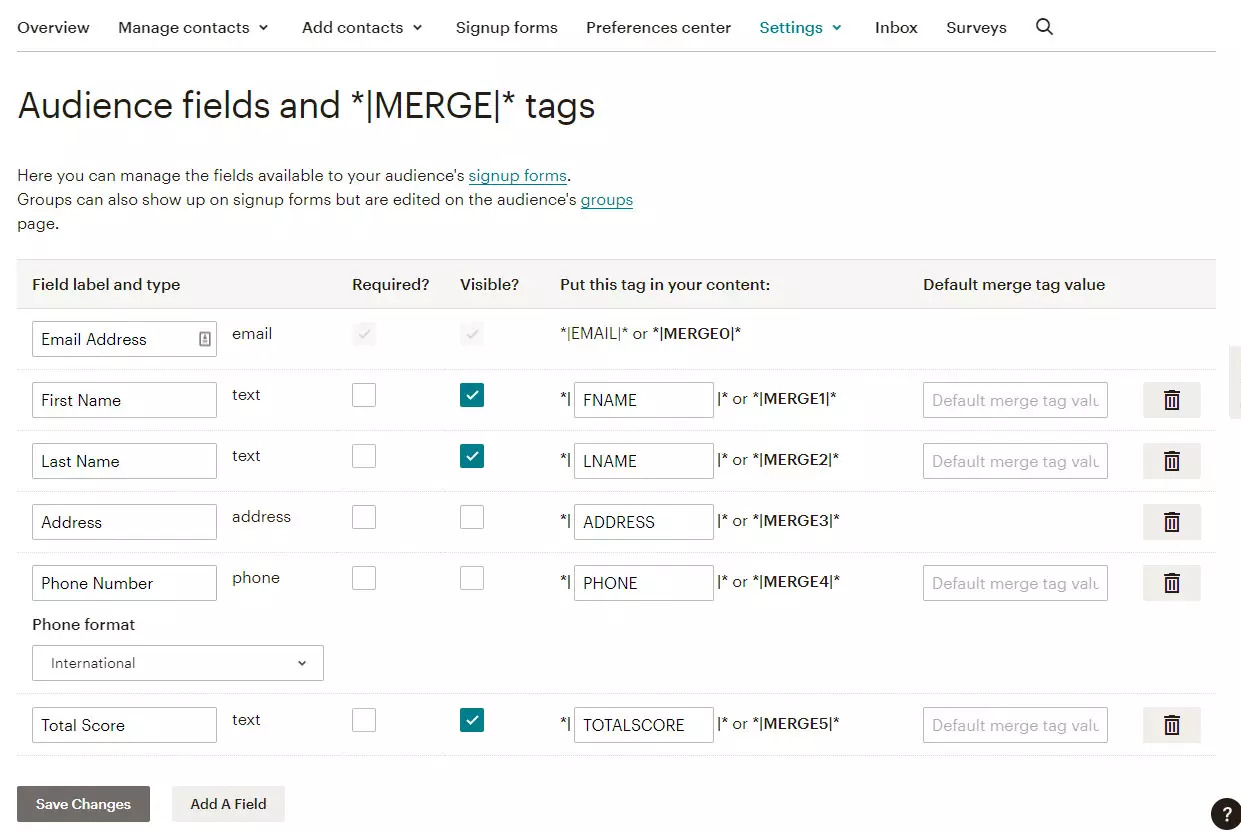Click the "Put this tag in your content:" header
1241x833 pixels.
tap(665, 285)
